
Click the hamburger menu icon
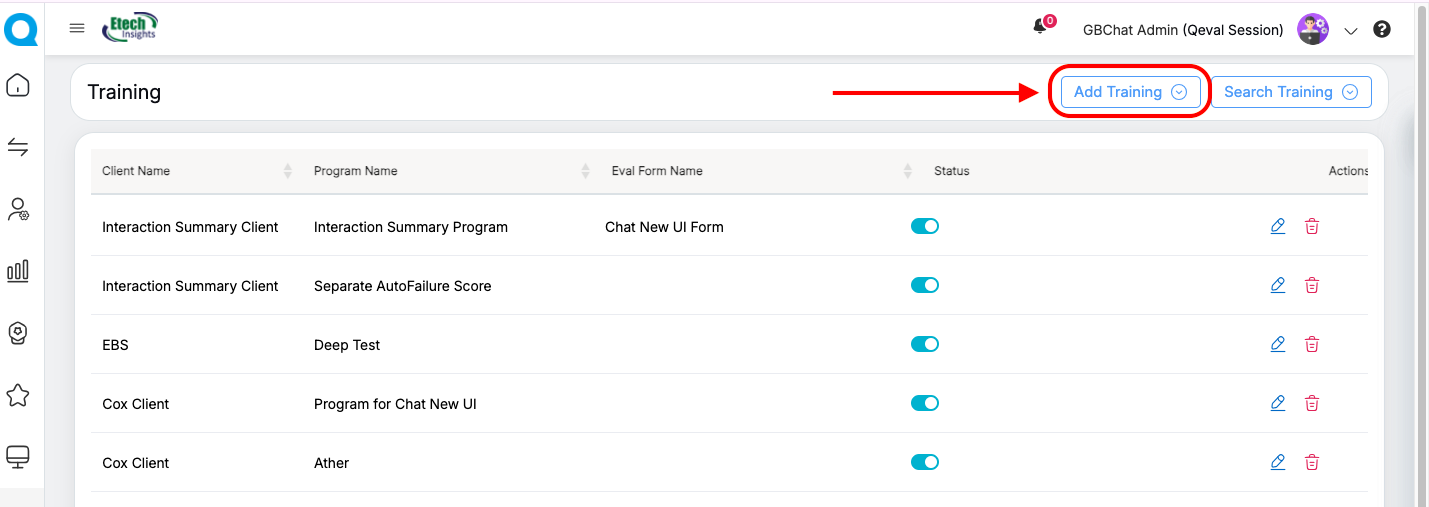point(77,28)
